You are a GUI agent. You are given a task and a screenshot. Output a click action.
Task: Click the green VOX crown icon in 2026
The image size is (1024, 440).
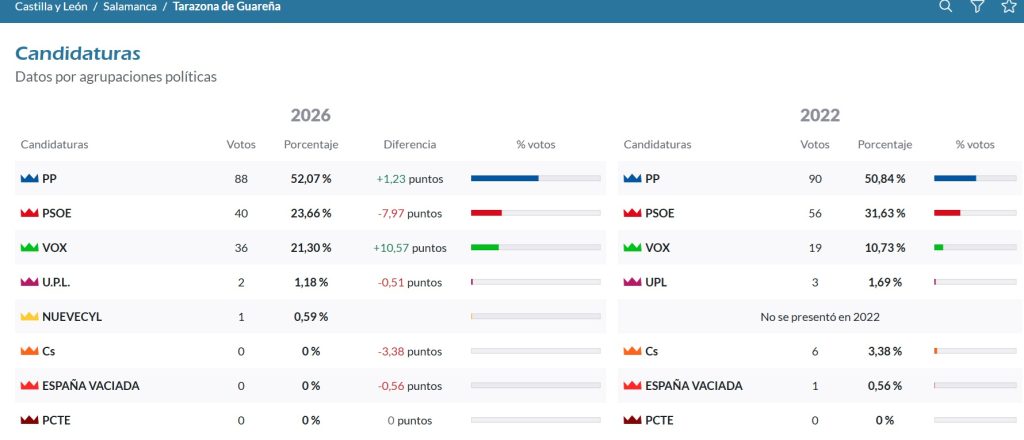(x=29, y=247)
